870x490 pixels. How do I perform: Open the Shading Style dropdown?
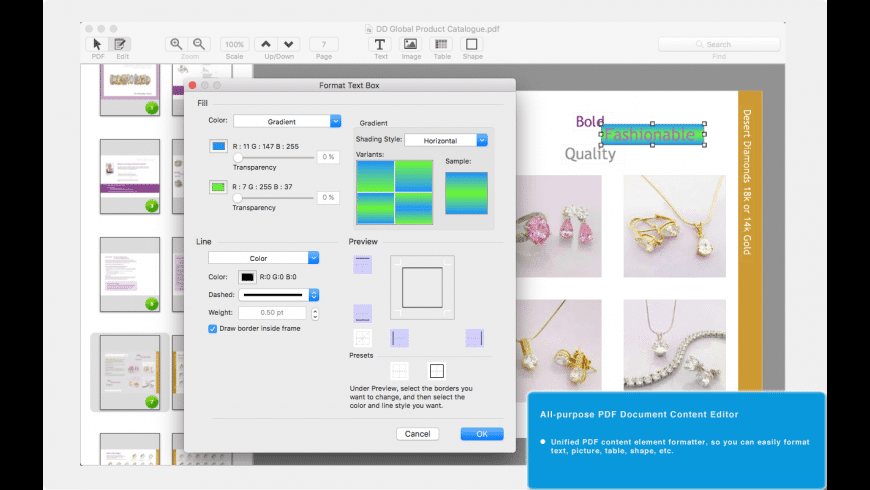[446, 141]
